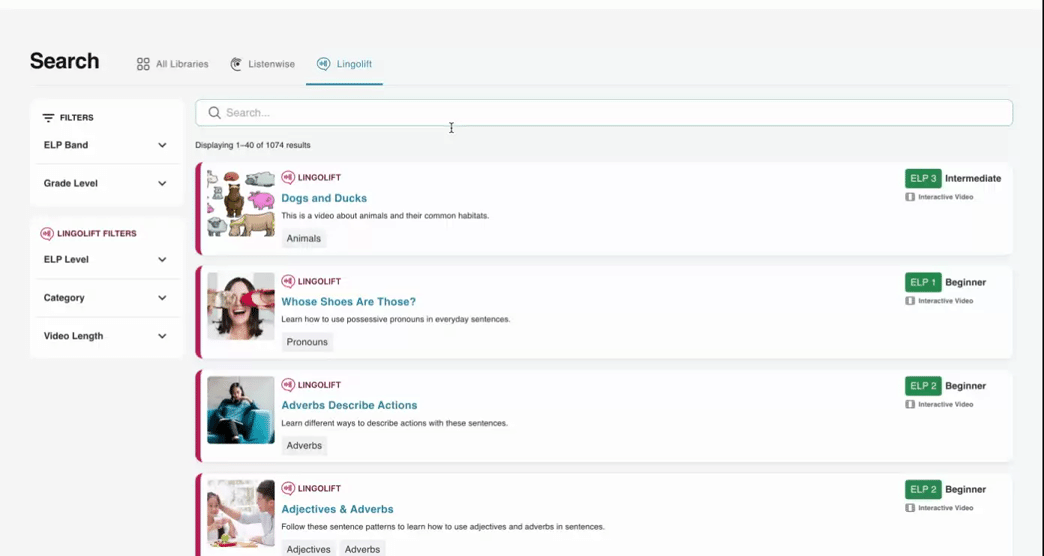Click the magnifying glass search icon
The image size is (1044, 556).
click(x=214, y=113)
